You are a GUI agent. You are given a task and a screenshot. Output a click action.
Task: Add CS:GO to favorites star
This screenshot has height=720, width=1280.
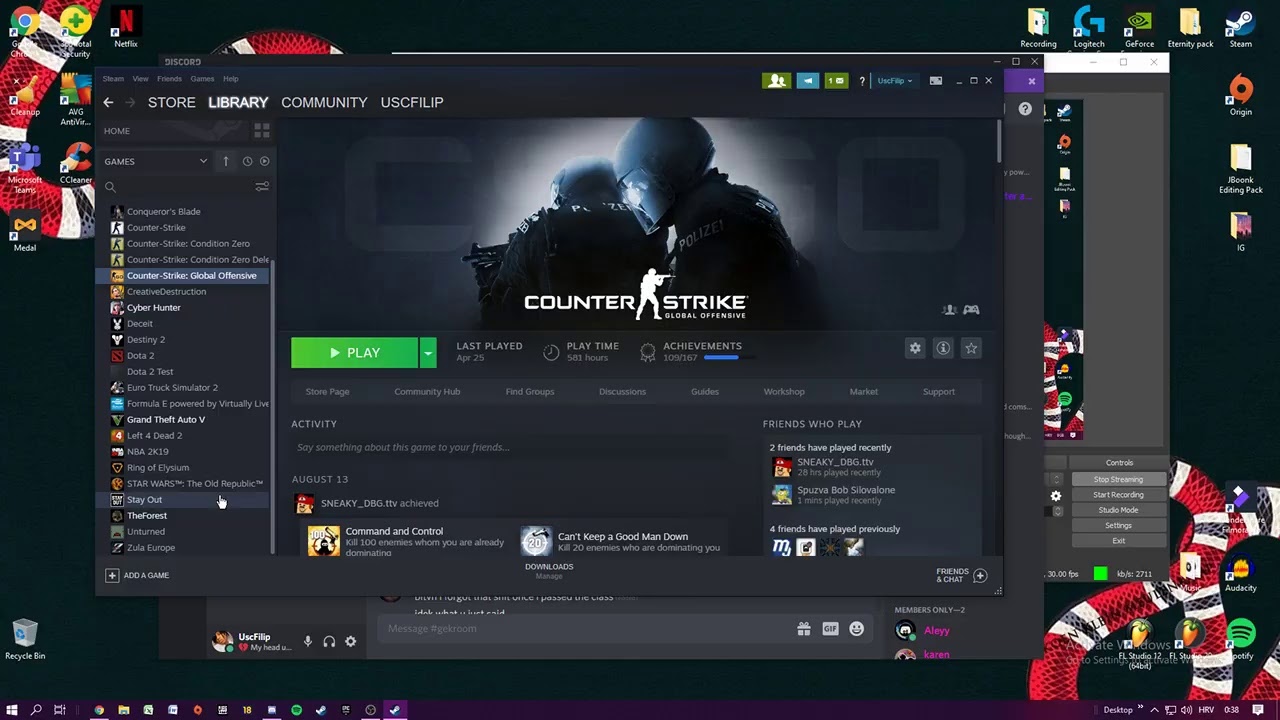pyautogui.click(x=971, y=348)
